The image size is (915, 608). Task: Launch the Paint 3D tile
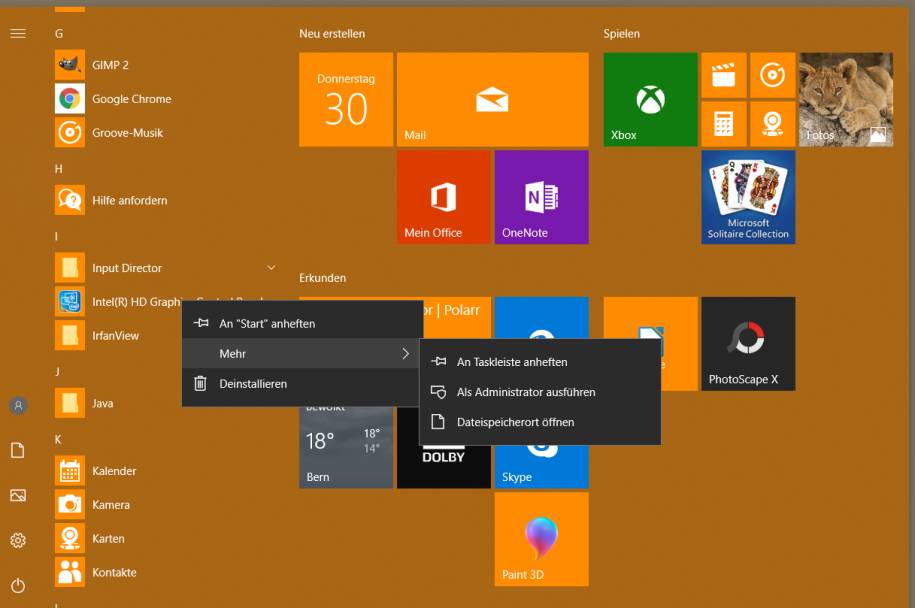point(541,538)
